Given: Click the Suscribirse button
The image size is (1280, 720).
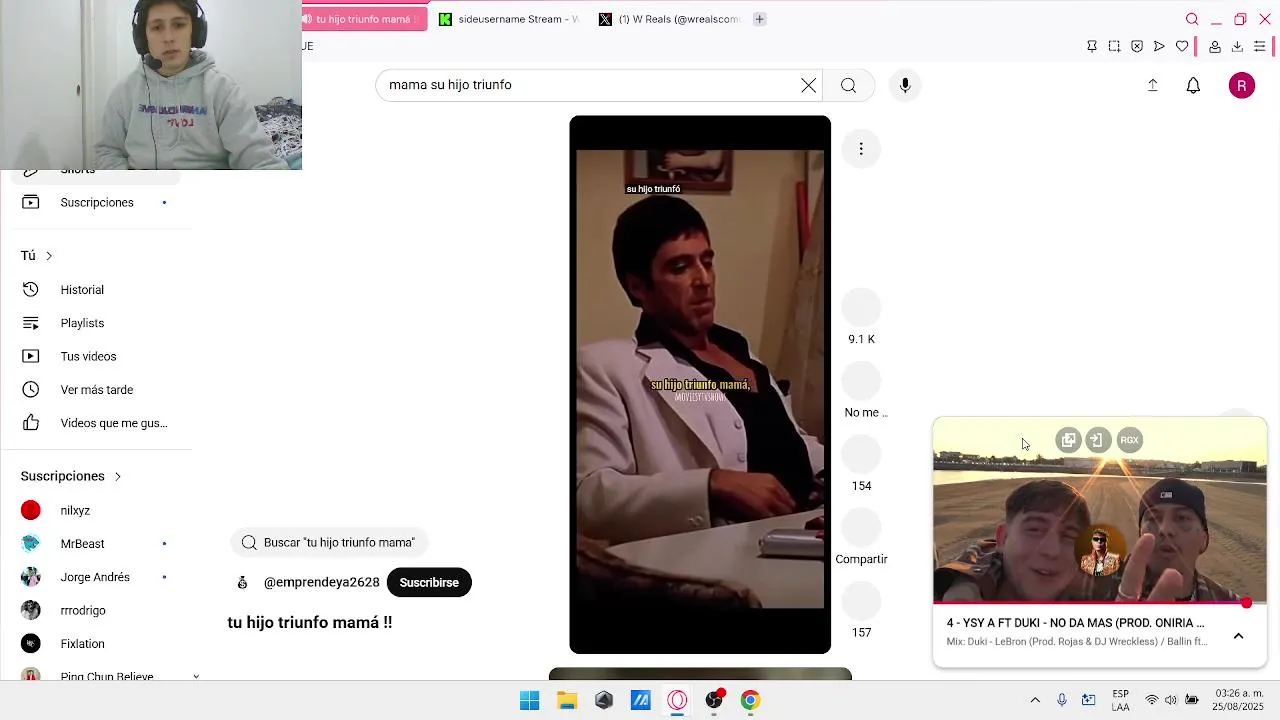Looking at the screenshot, I should [429, 583].
